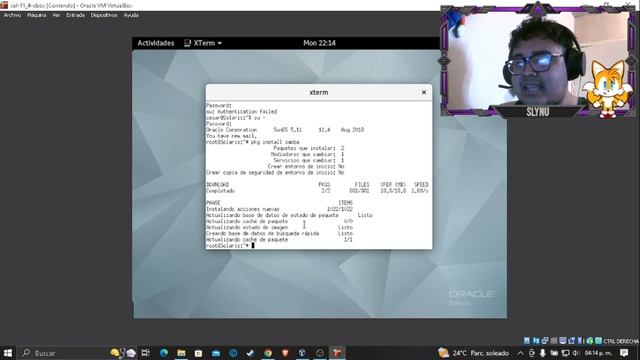
Task: Open the Dispositivos menu in VirtualBox
Action: click(104, 15)
